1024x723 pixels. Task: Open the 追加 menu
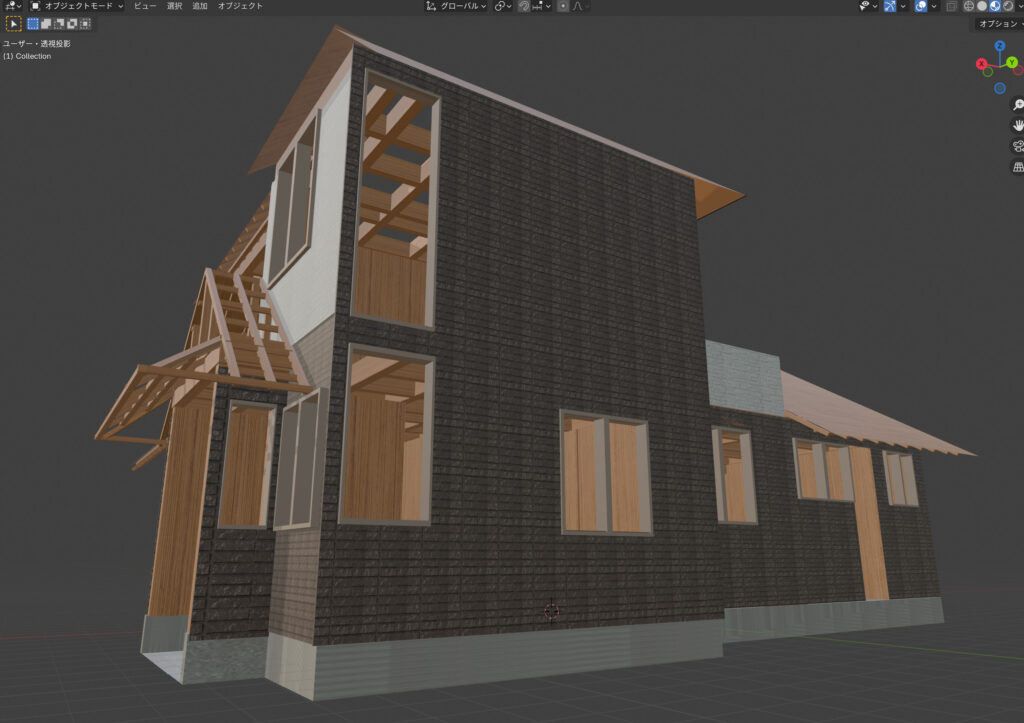(200, 6)
